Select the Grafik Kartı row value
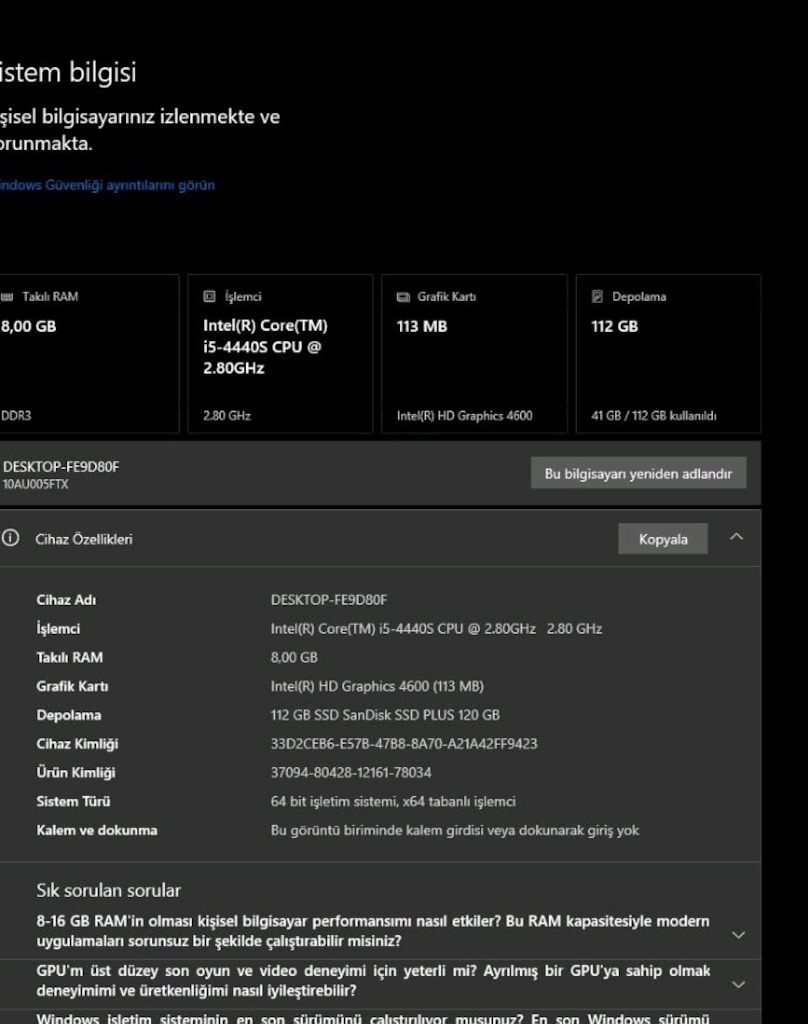The width and height of the screenshot is (808, 1024). click(x=377, y=686)
